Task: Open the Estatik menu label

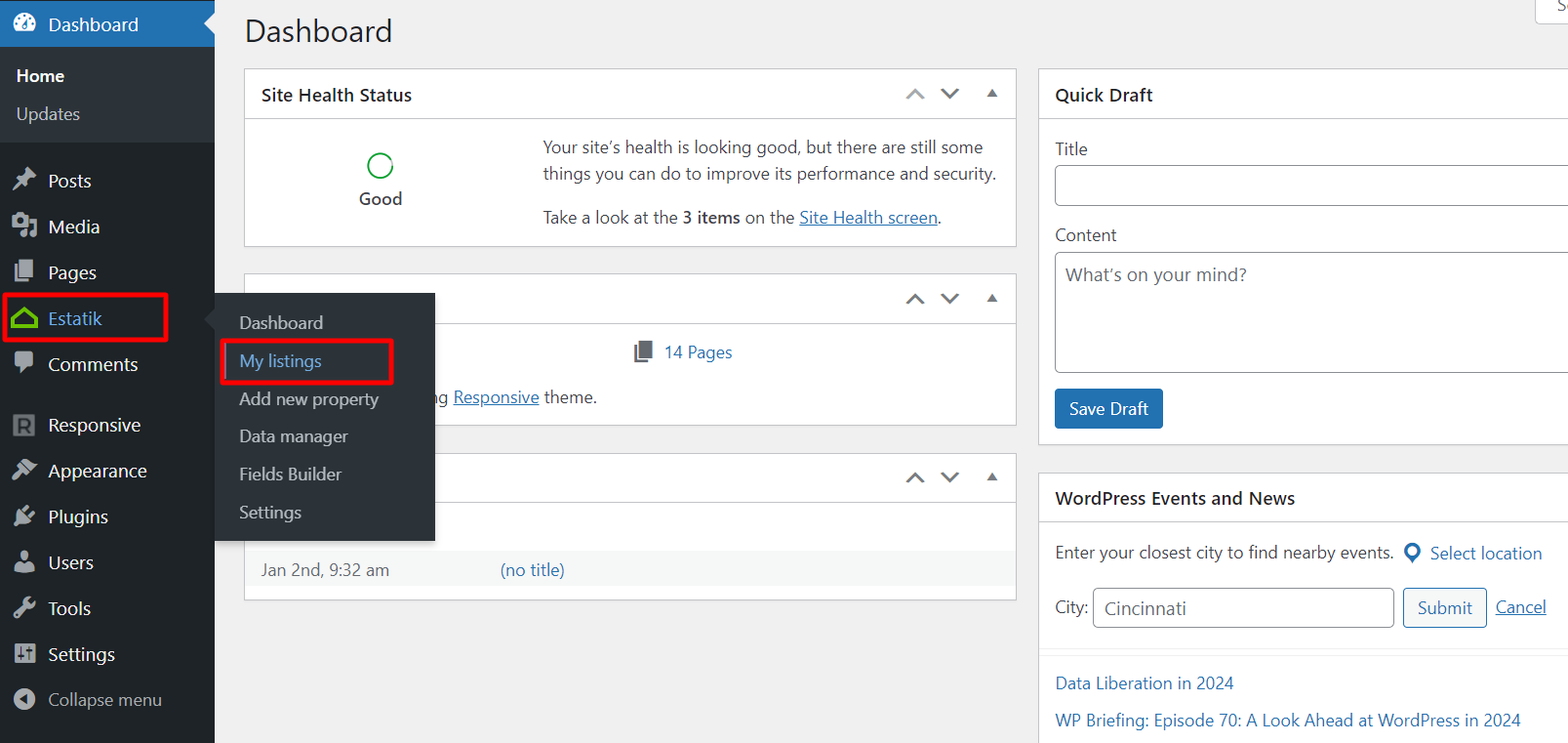Action: [75, 318]
